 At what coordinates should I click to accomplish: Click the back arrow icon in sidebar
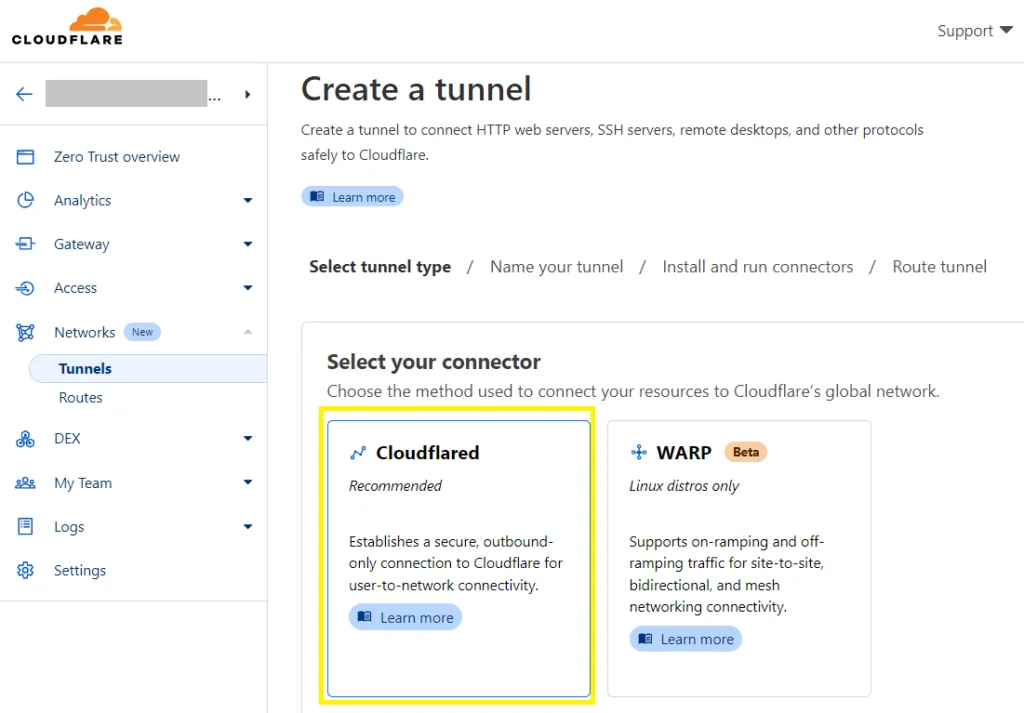[x=24, y=94]
